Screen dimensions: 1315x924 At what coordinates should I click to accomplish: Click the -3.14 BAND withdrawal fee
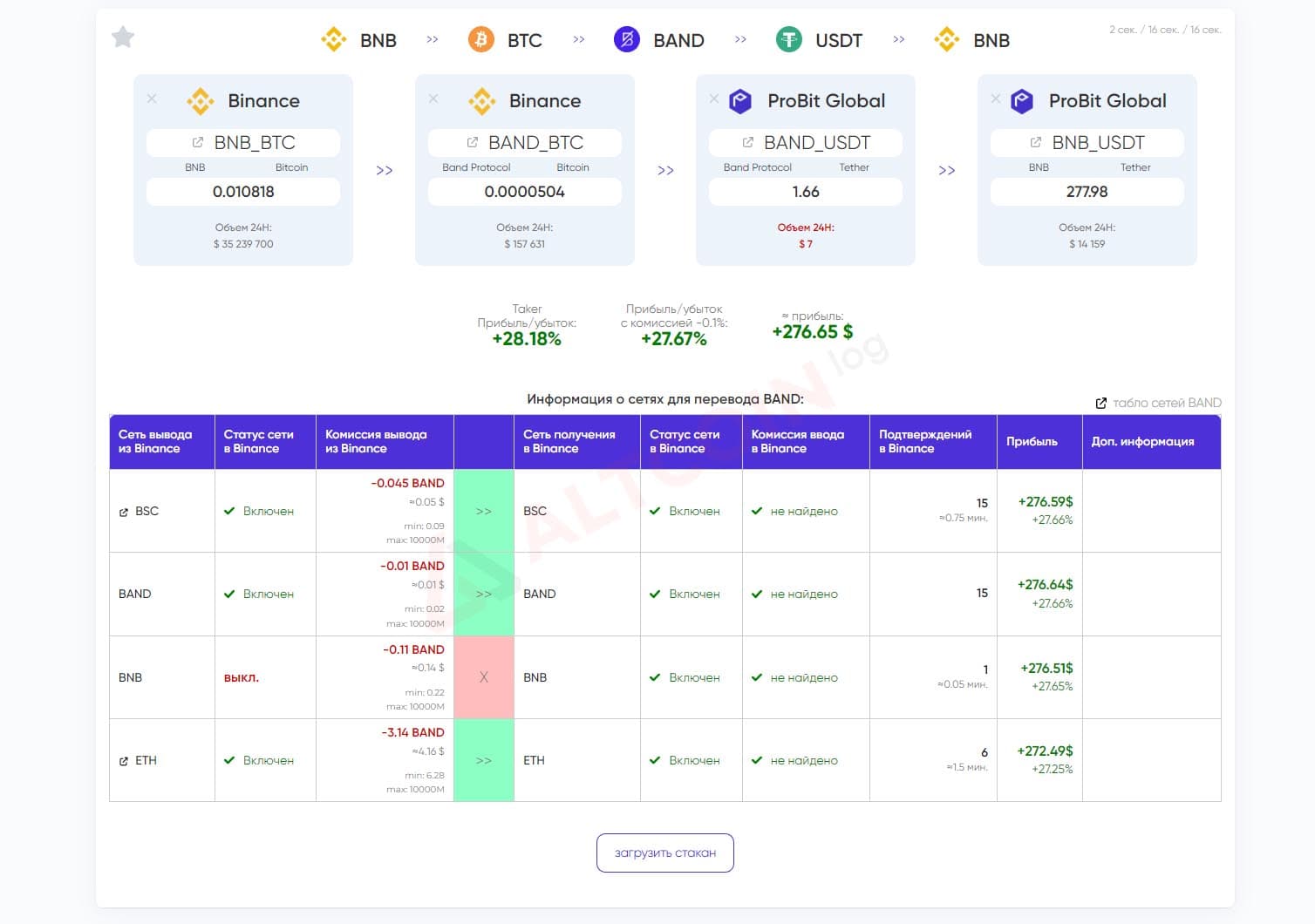(x=412, y=732)
